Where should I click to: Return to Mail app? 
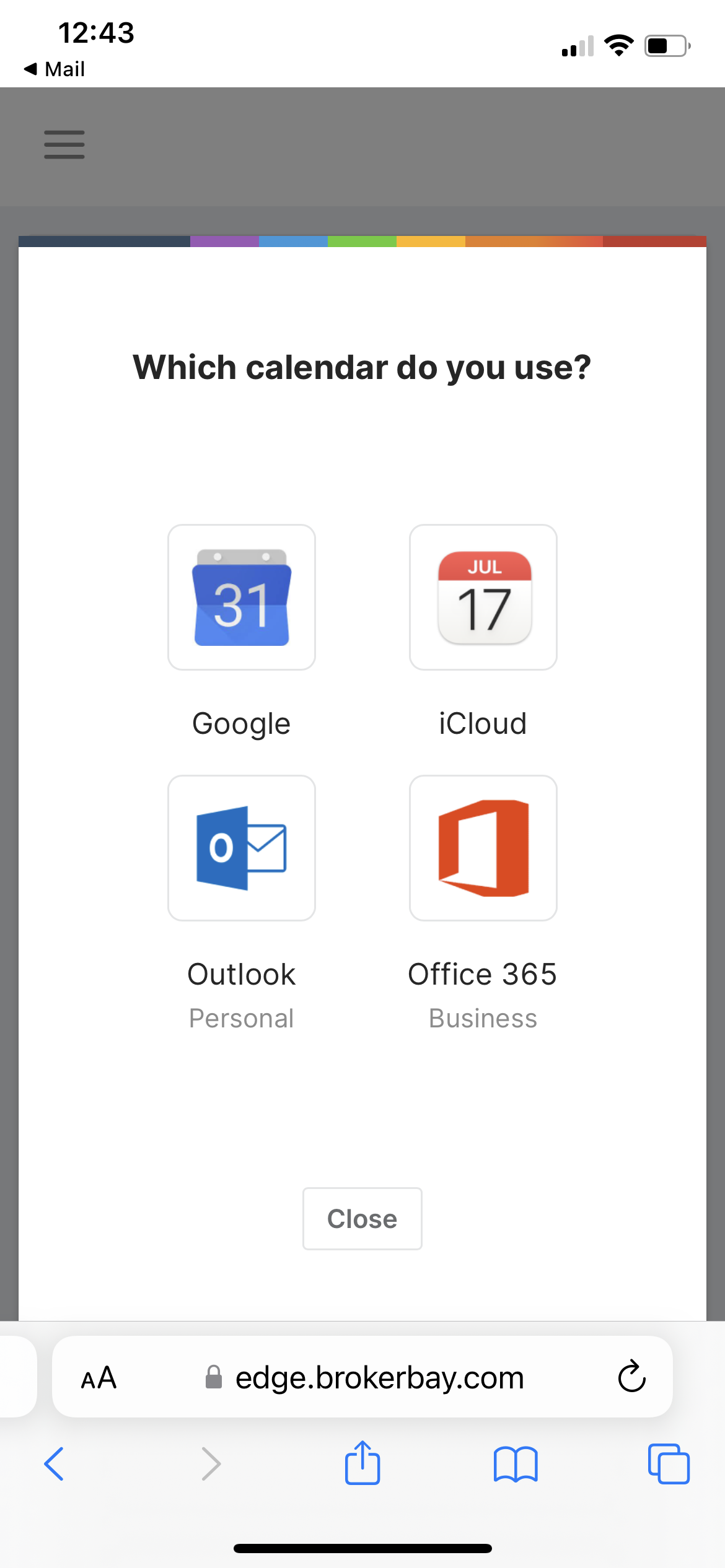pos(55,69)
